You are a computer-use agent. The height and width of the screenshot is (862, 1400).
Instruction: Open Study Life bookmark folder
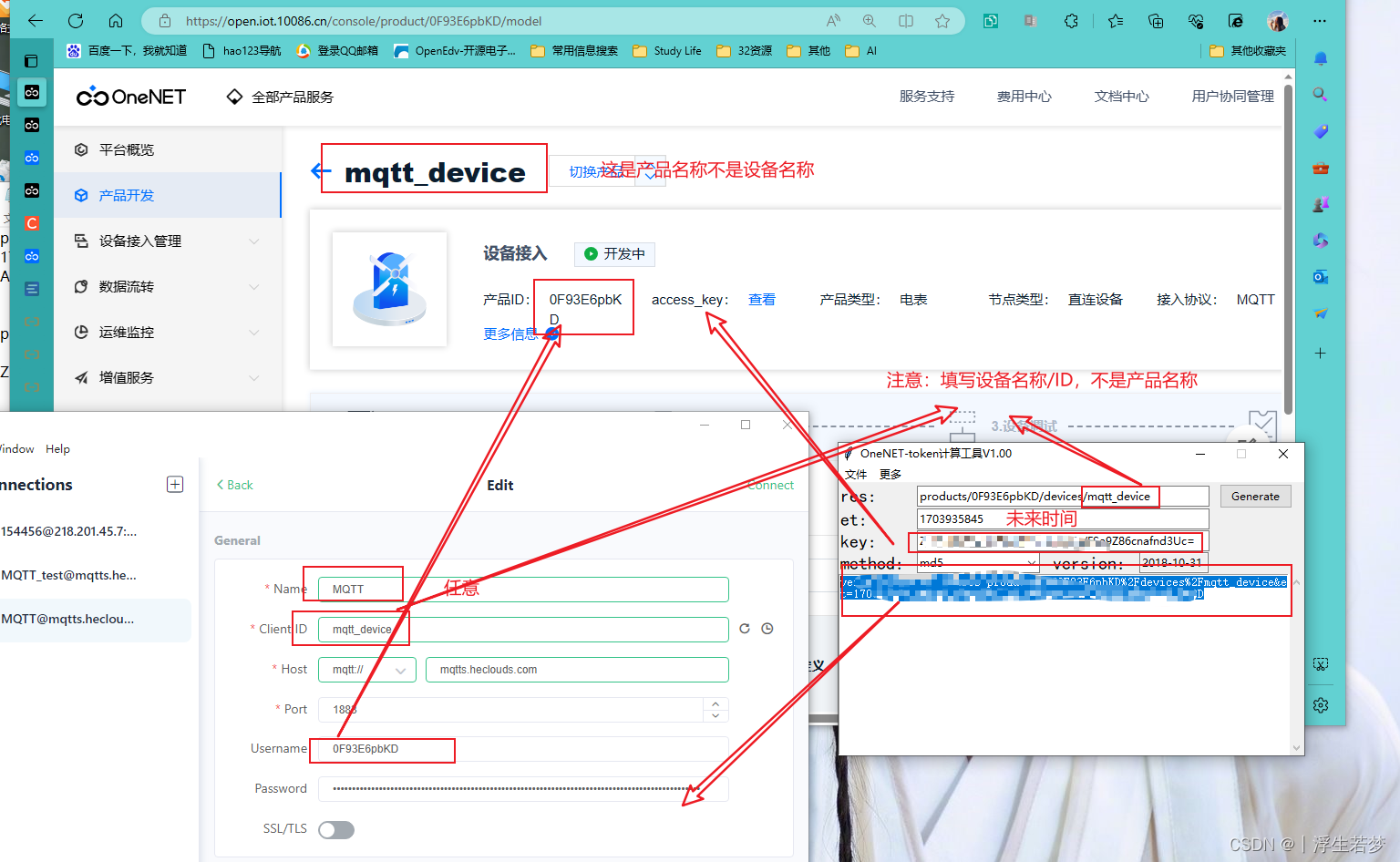(x=667, y=51)
